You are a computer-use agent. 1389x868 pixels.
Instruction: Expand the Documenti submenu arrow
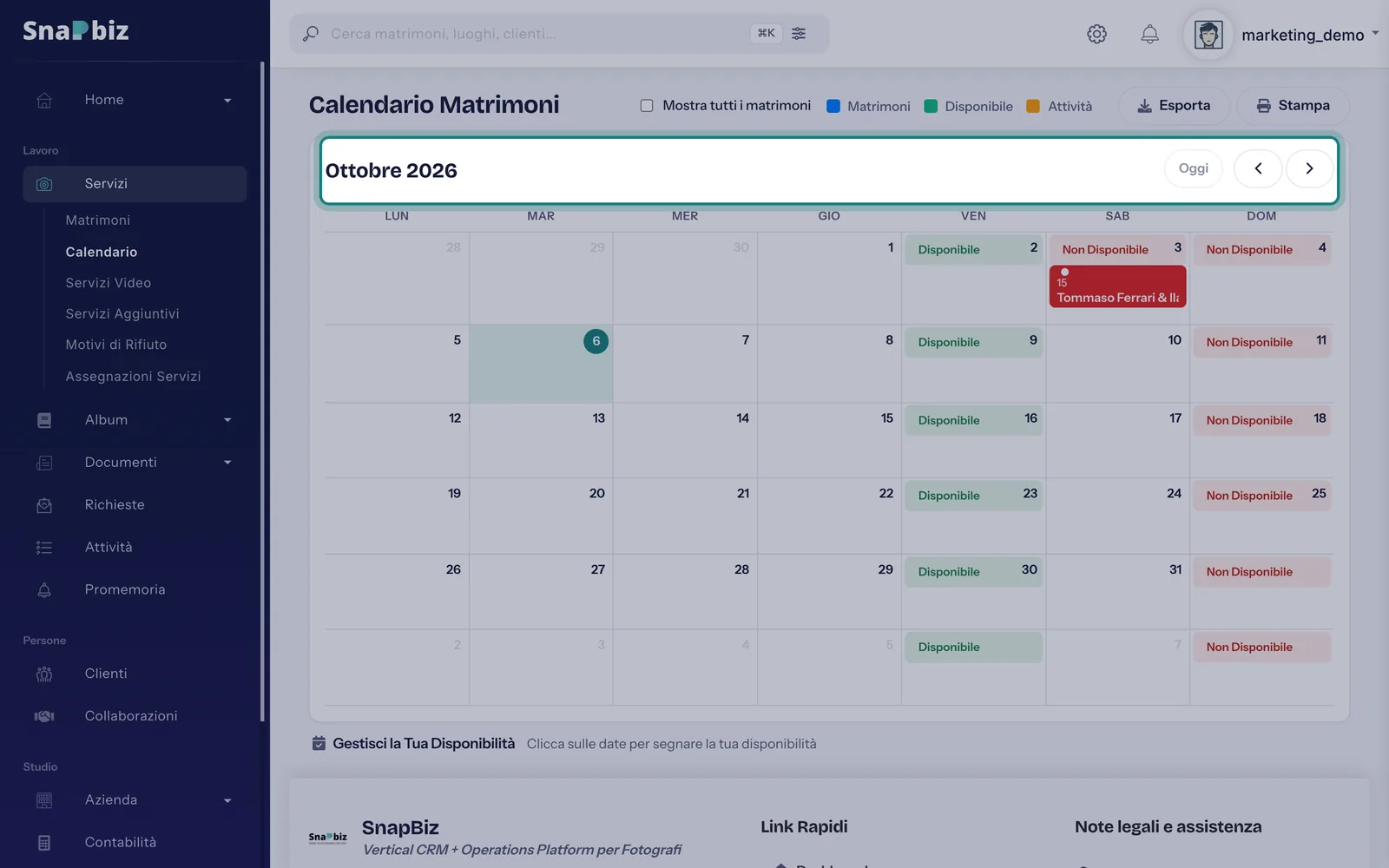pyautogui.click(x=227, y=463)
